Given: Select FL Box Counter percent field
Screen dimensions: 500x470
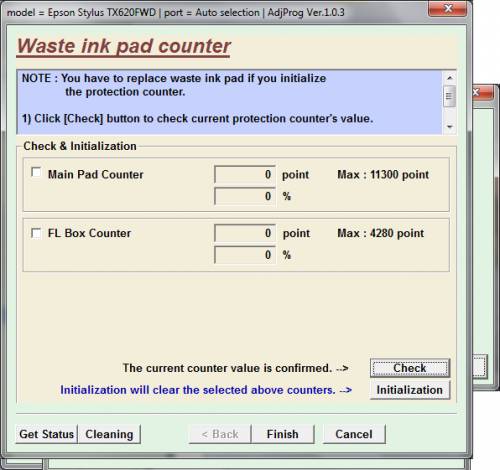Looking at the screenshot, I should pos(245,255).
